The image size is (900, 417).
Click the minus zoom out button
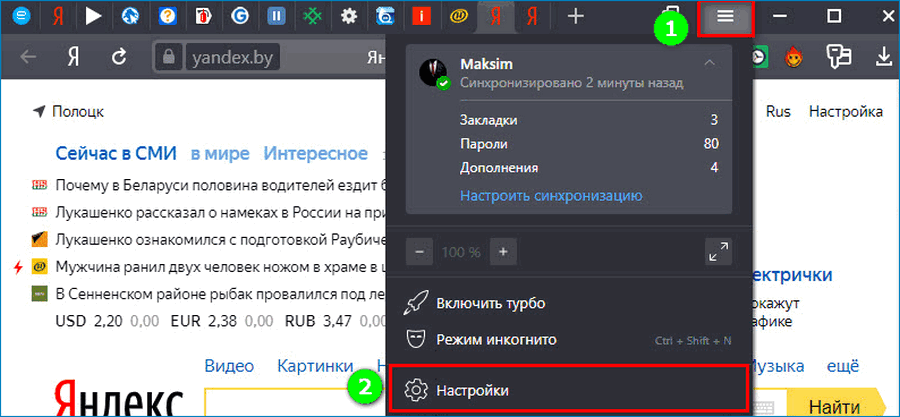coord(420,251)
